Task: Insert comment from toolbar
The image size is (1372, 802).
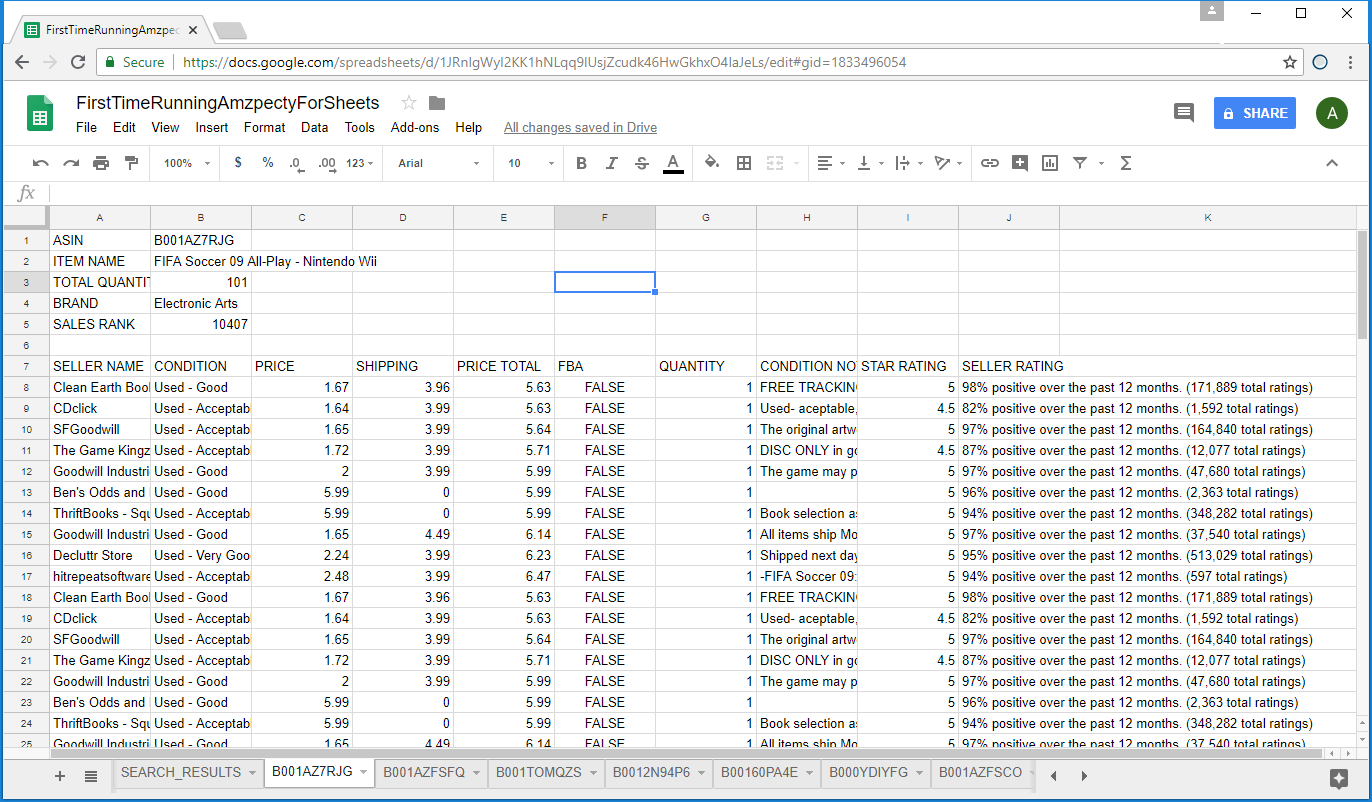Action: (1020, 163)
